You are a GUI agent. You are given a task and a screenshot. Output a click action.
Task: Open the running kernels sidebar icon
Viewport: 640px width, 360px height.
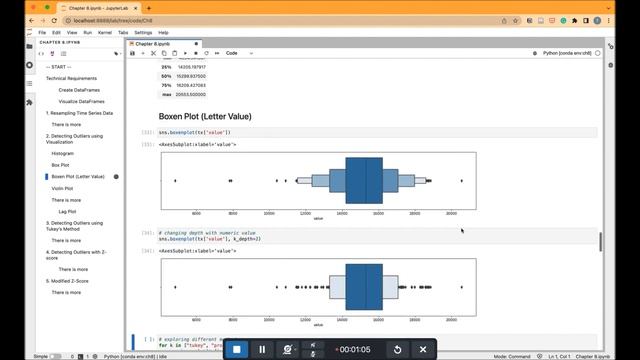[x=29, y=65]
